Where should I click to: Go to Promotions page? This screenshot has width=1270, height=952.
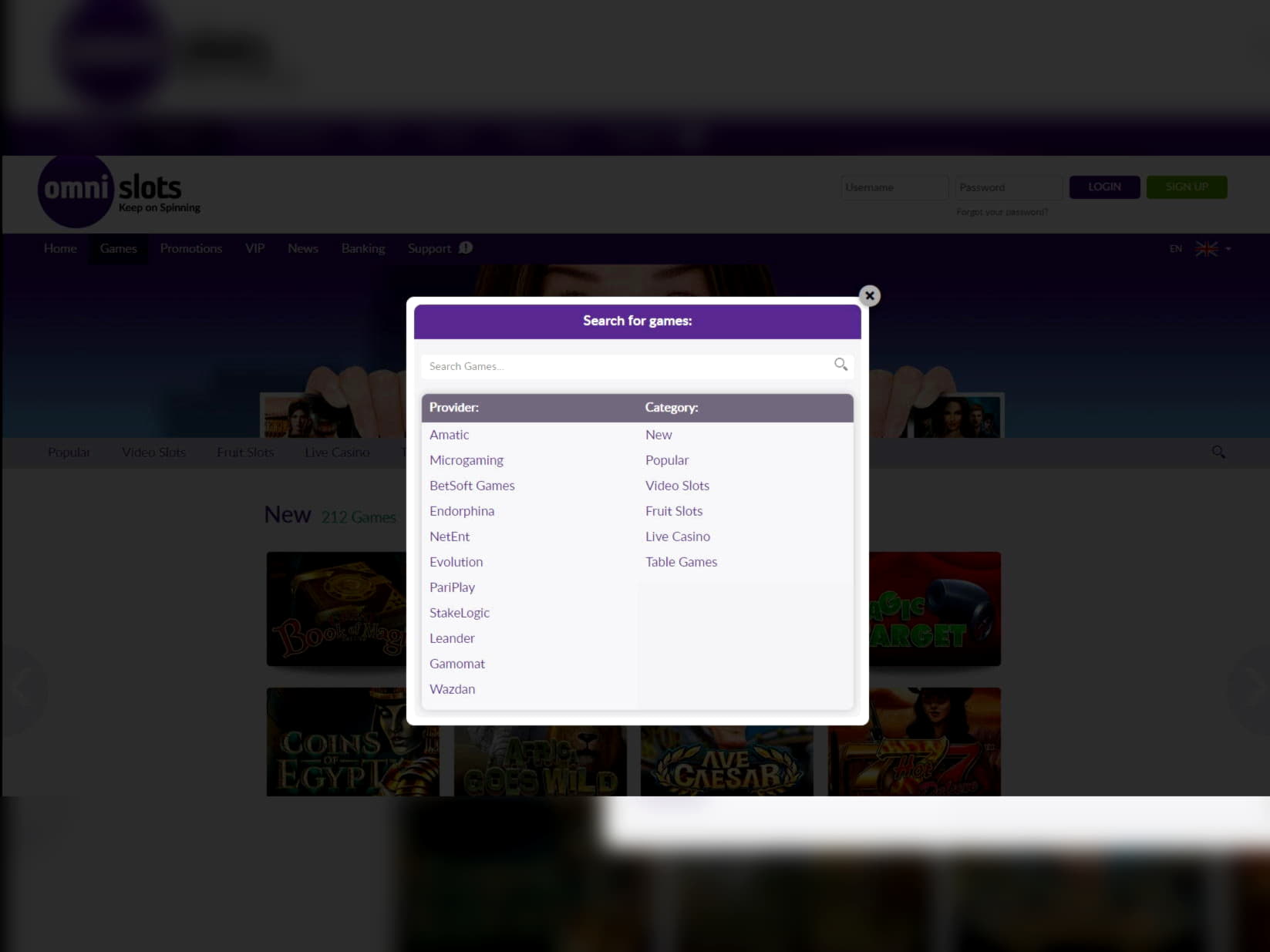coord(191,248)
